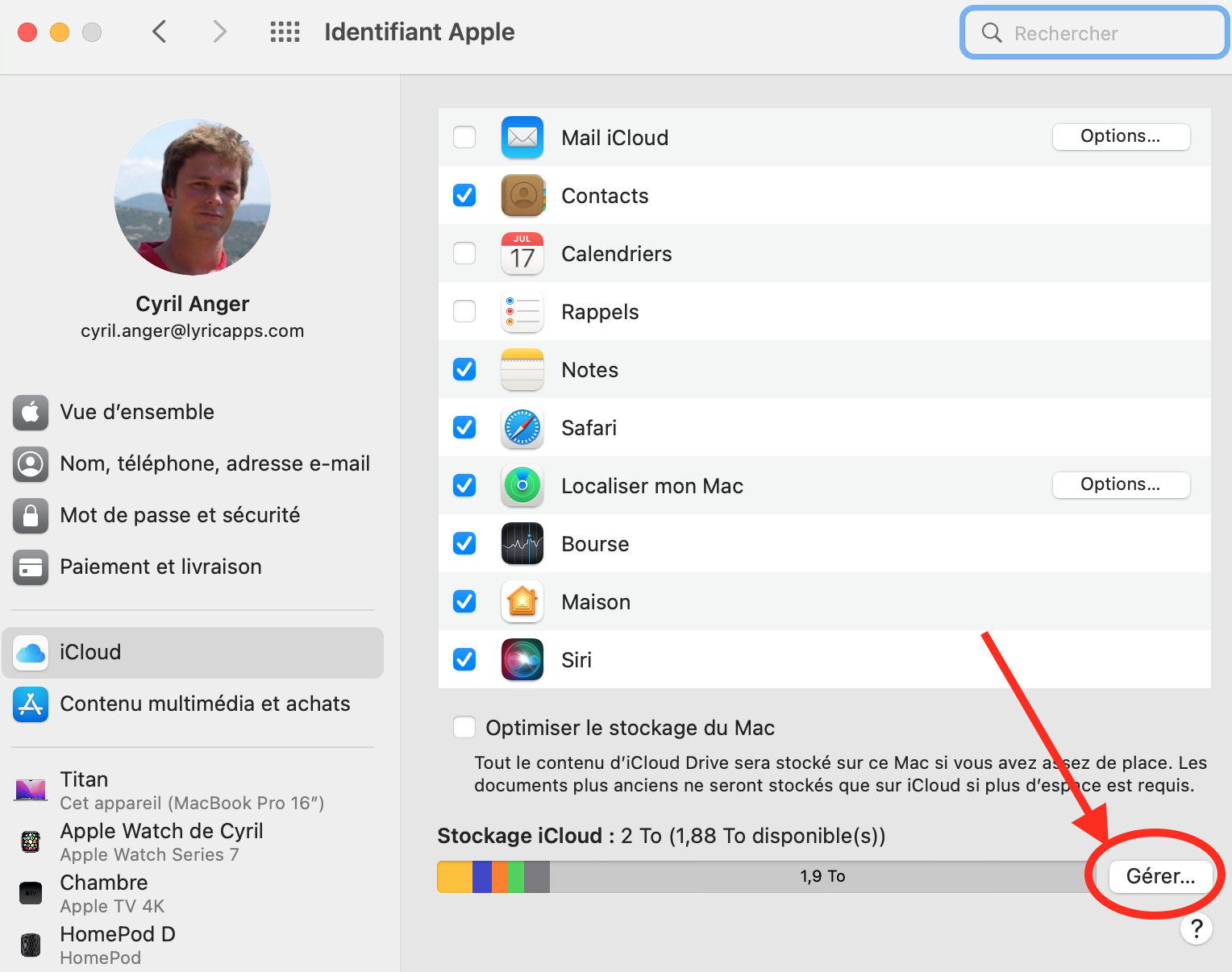1232x972 pixels.
Task: Click the Contacts app icon
Action: (522, 195)
